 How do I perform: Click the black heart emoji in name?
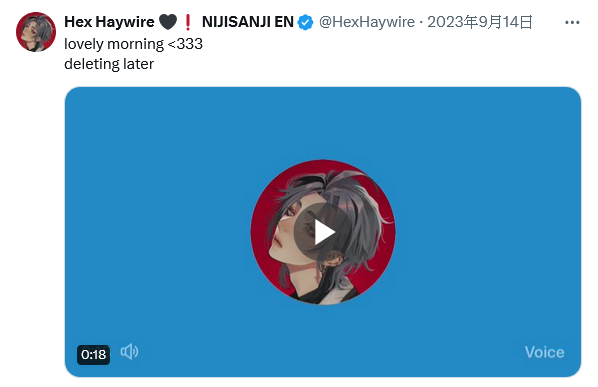tap(168, 22)
